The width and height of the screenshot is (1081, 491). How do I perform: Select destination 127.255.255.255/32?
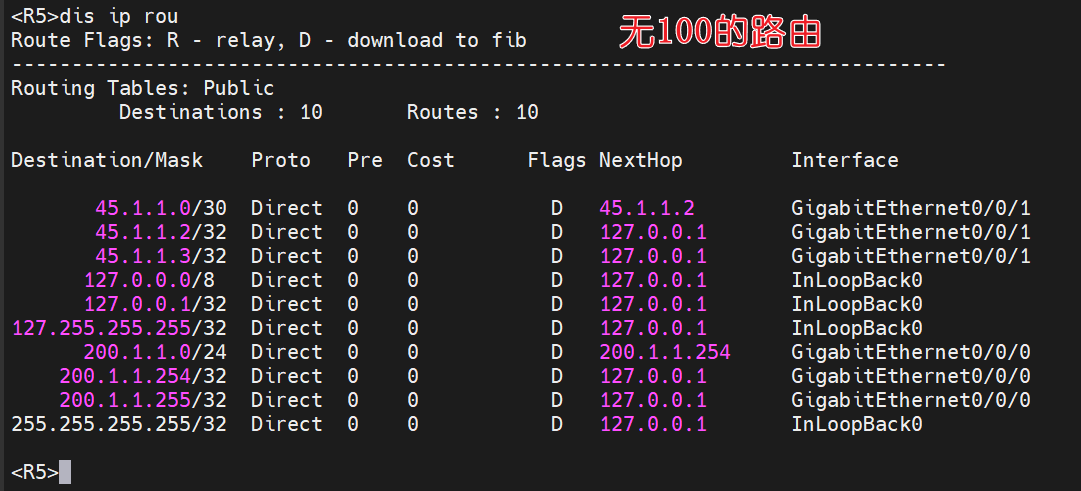(119, 328)
